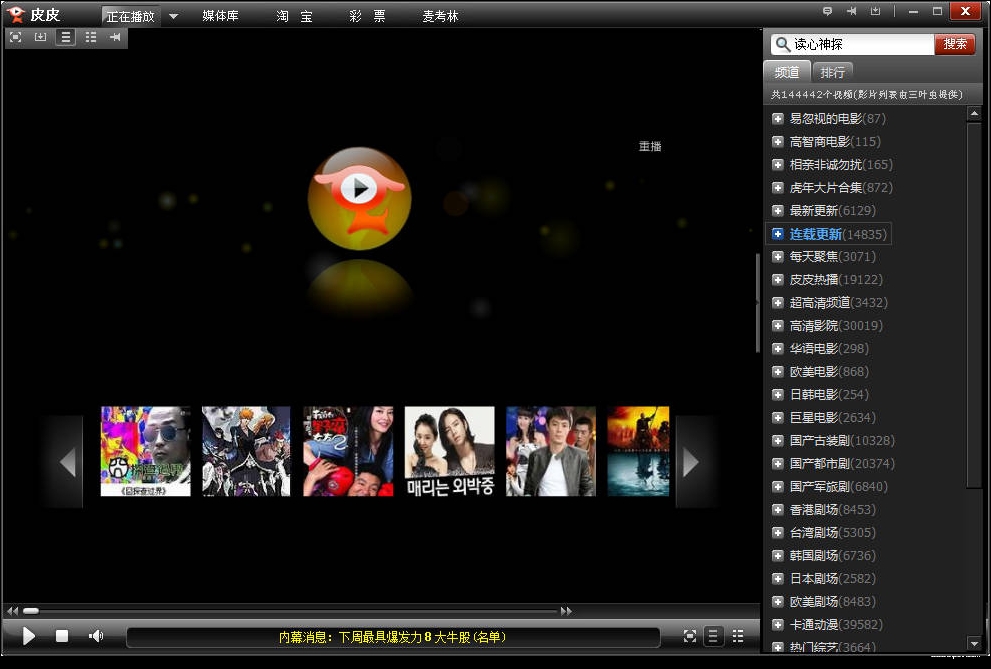Toggle the list view button in bottom-right controls
The image size is (991, 669).
713,636
